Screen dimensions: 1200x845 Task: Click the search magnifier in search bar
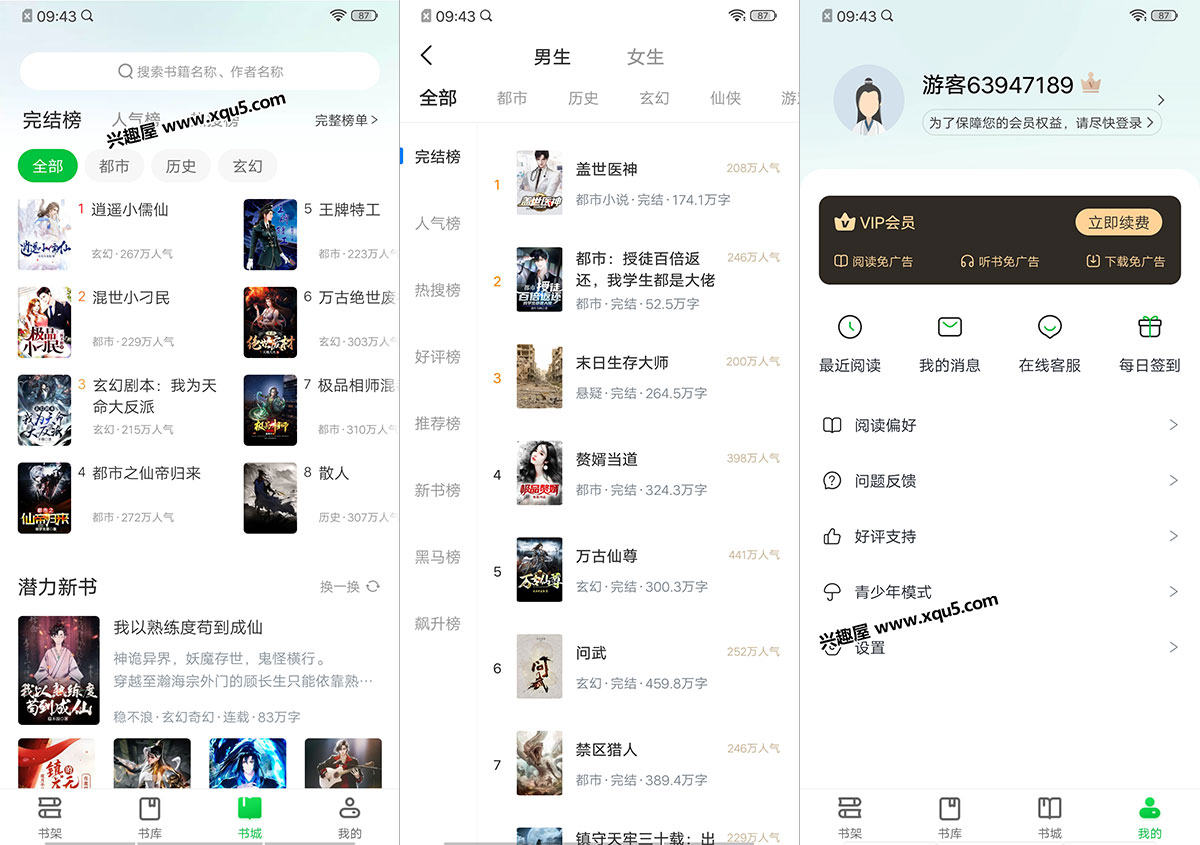(126, 71)
